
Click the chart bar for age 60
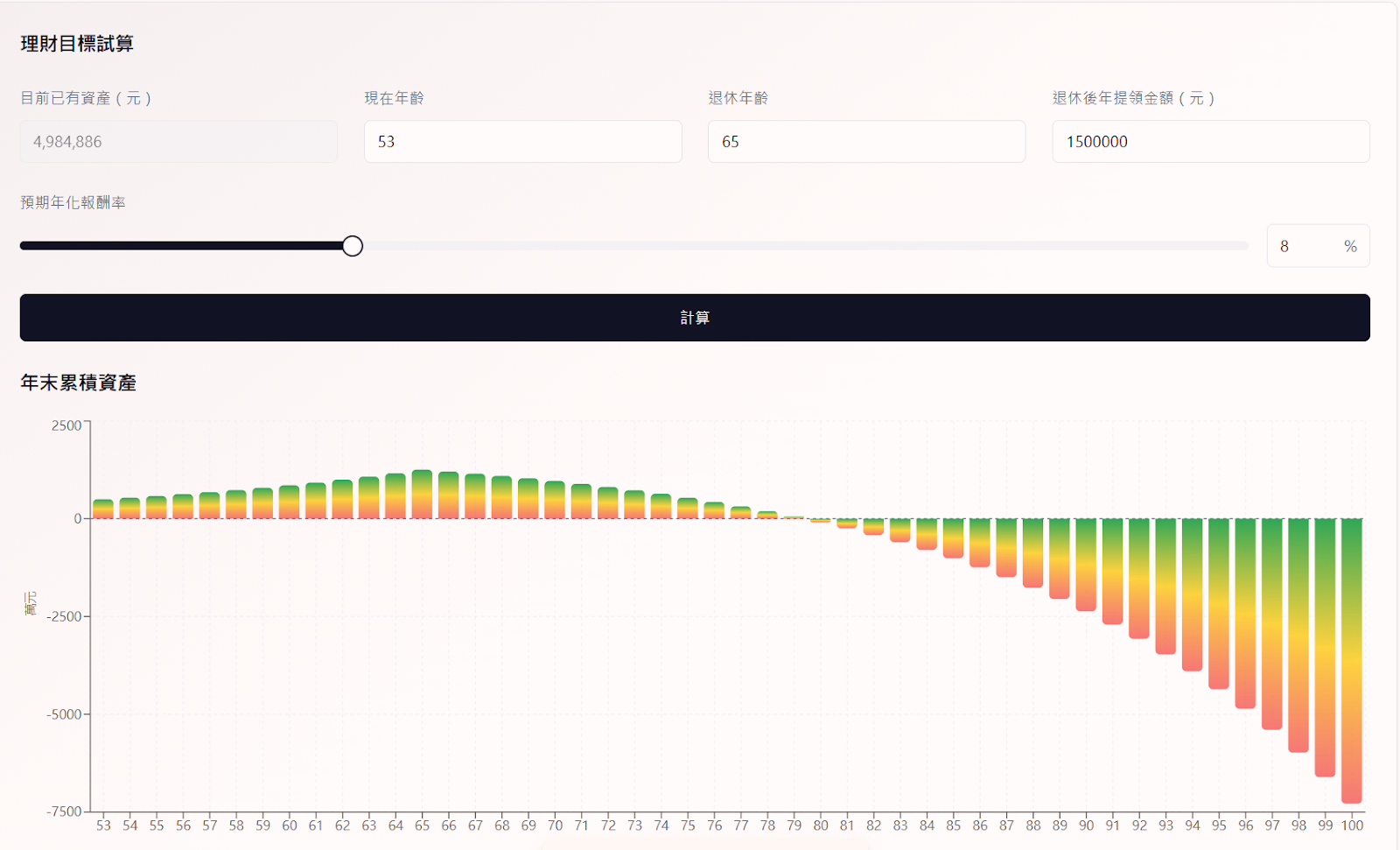(x=289, y=502)
